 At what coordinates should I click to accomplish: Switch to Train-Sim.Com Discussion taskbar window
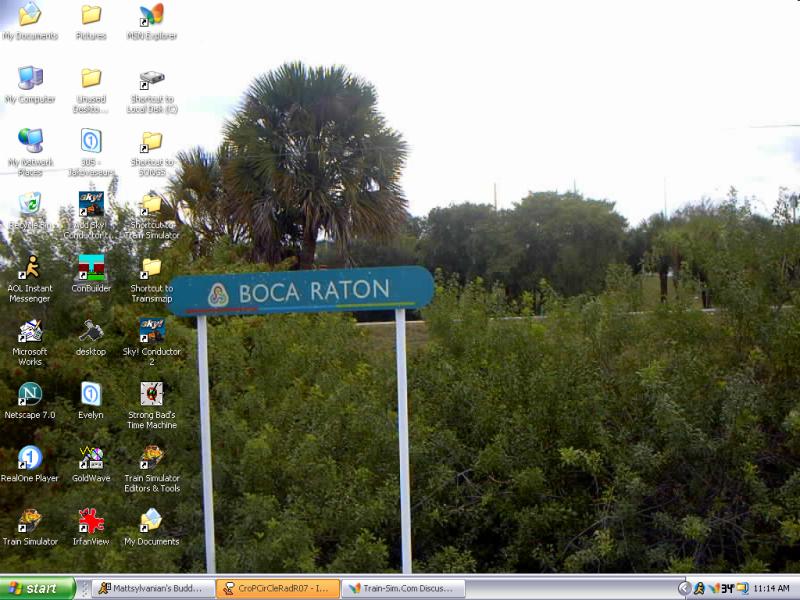pyautogui.click(x=403, y=588)
